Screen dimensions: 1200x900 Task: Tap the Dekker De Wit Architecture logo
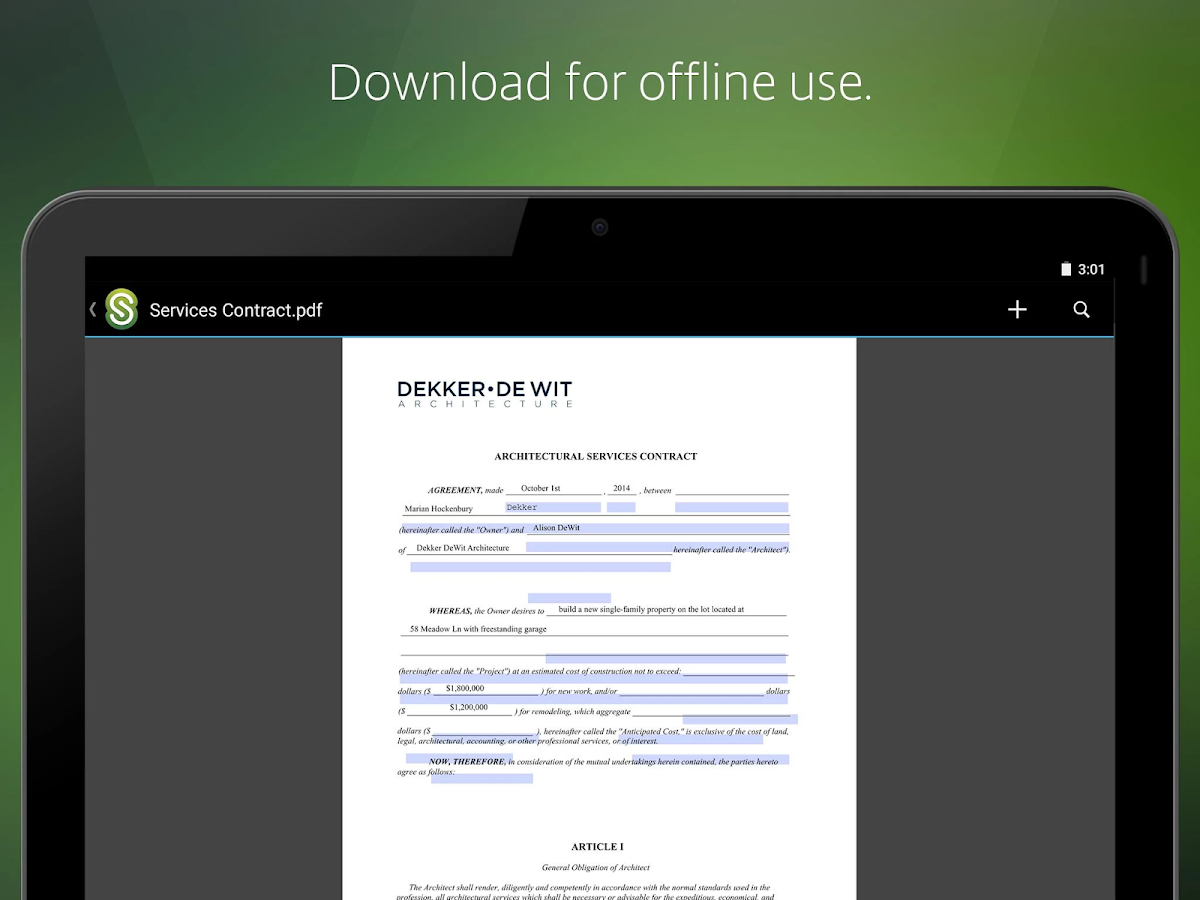pos(485,393)
